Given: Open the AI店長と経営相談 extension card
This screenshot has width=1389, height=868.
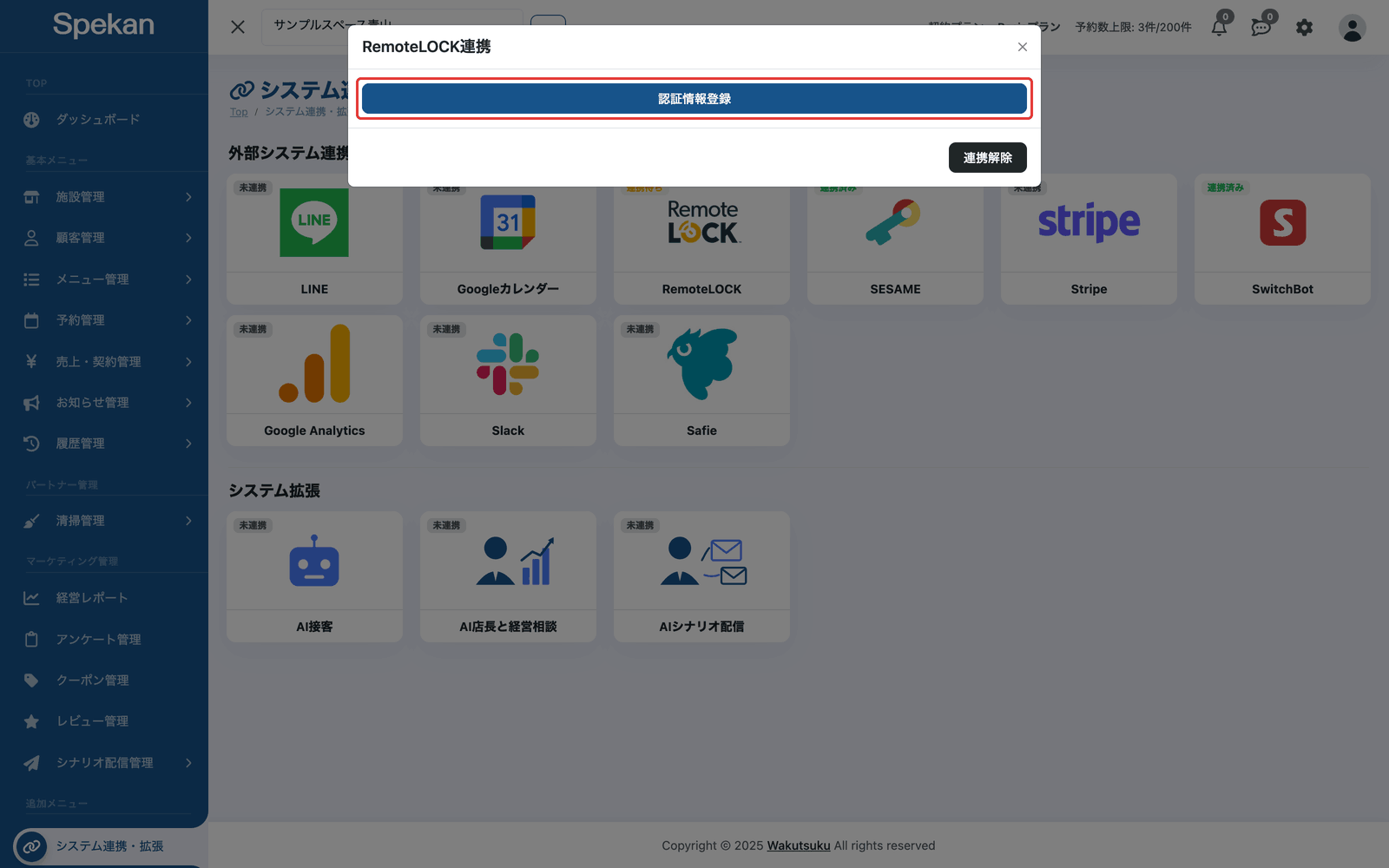Looking at the screenshot, I should coord(508,576).
